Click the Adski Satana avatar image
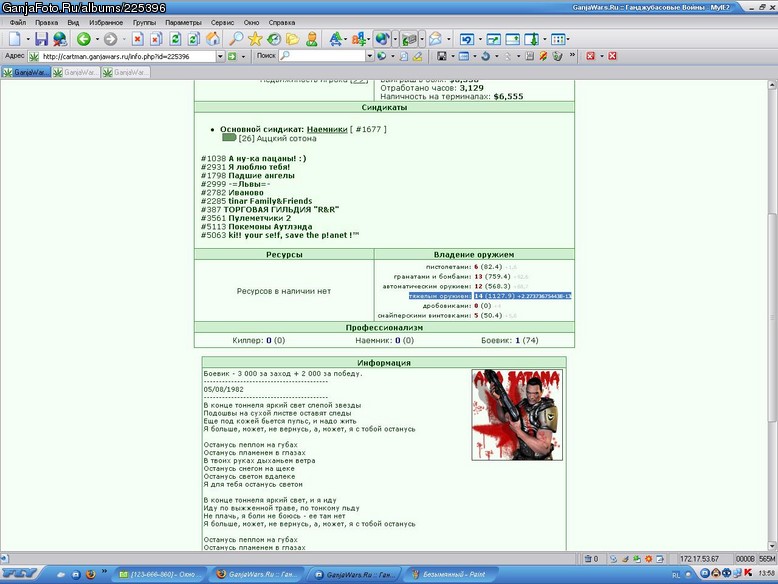 [x=517, y=415]
